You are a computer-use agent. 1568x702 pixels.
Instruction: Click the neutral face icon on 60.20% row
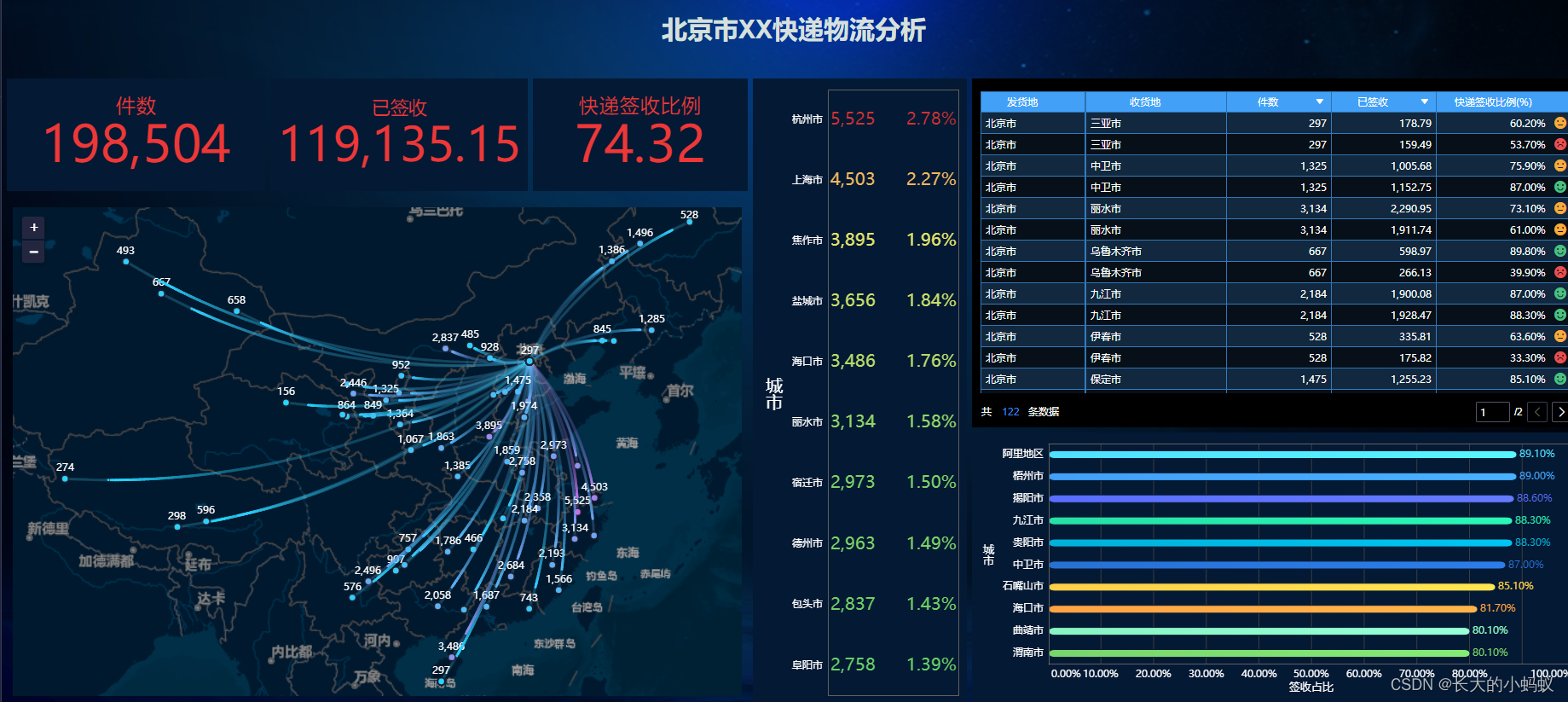coord(1559,123)
